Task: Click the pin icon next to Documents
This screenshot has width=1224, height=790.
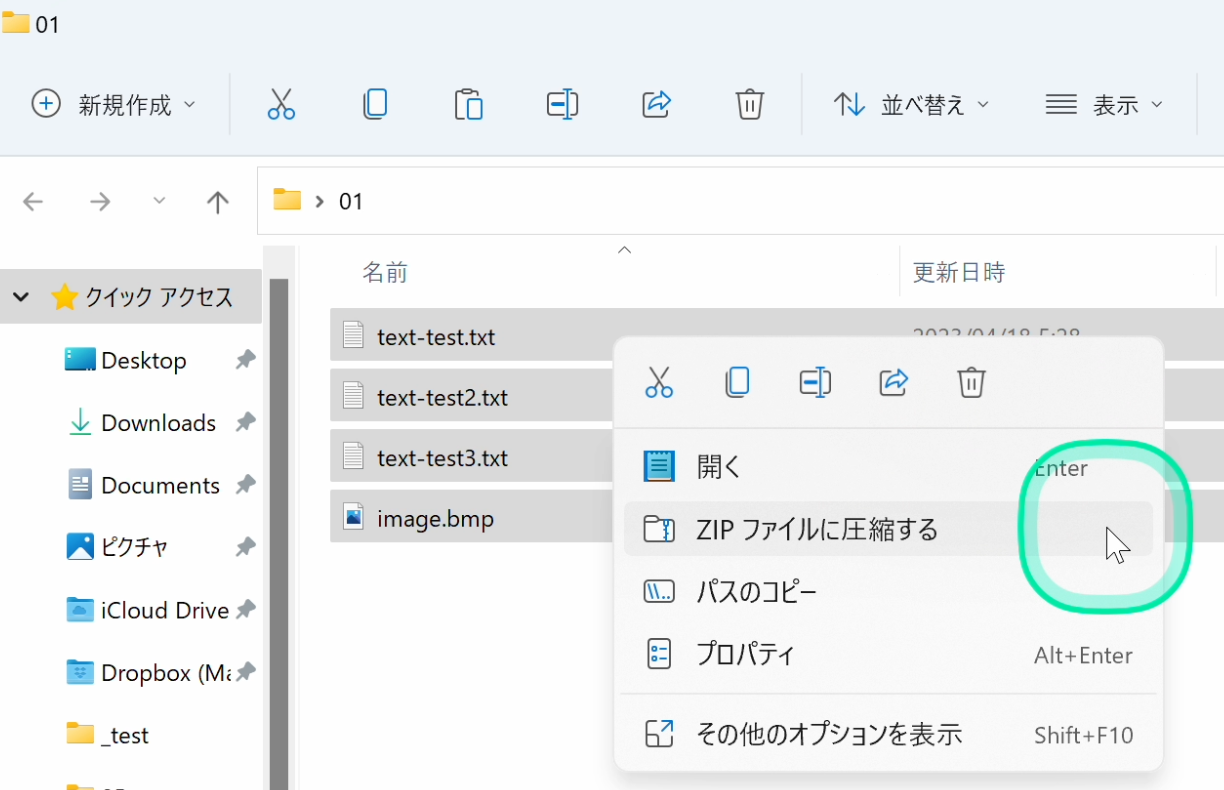Action: (x=245, y=485)
